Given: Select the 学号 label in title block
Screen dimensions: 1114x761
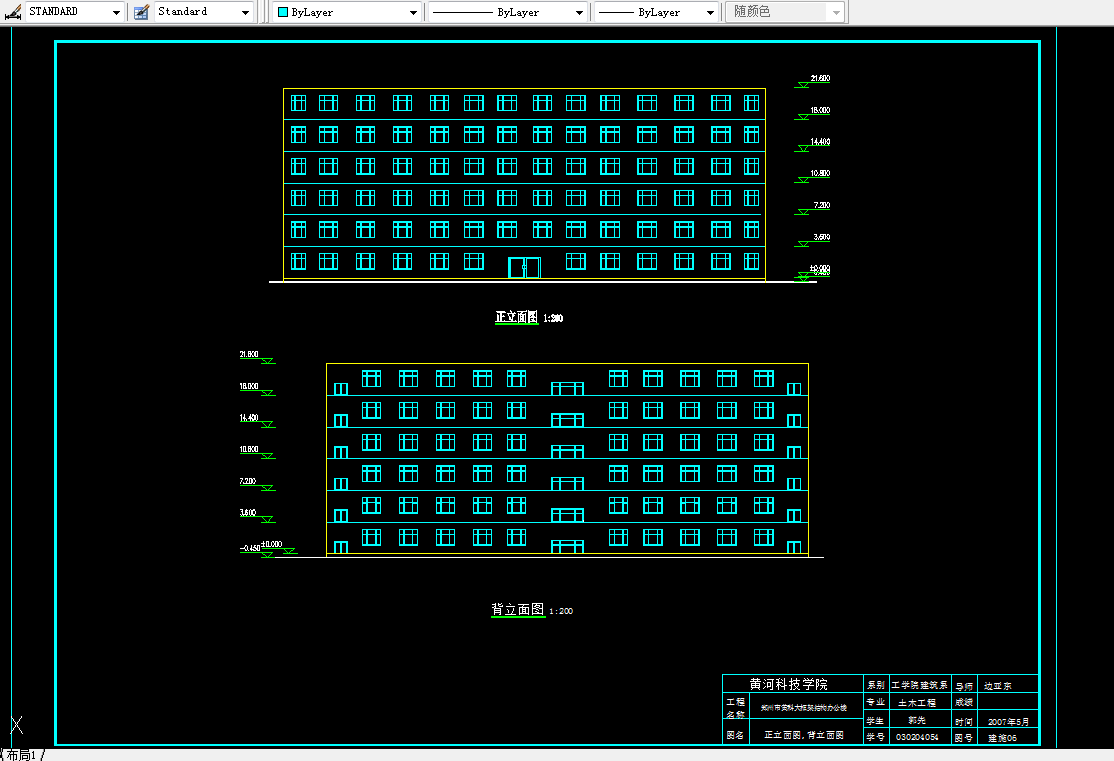Looking at the screenshot, I should (x=875, y=738).
